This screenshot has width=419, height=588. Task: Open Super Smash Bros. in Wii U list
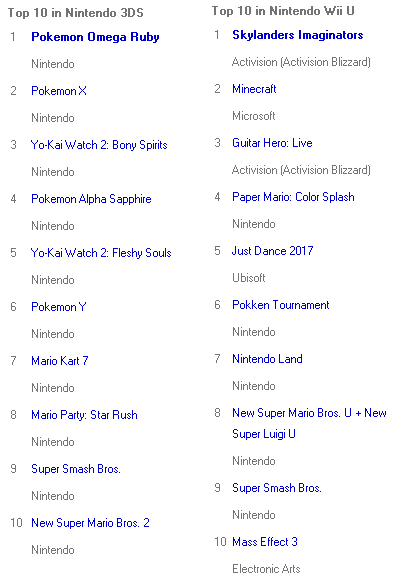coord(277,488)
